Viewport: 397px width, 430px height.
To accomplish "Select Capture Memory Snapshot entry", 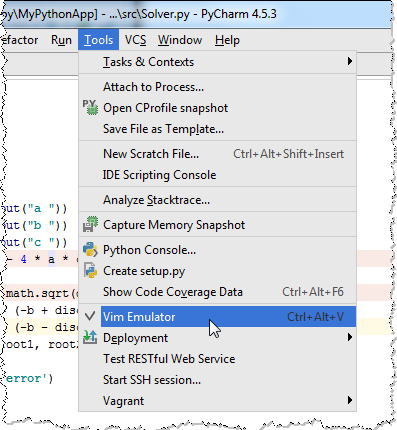I will click(217, 224).
